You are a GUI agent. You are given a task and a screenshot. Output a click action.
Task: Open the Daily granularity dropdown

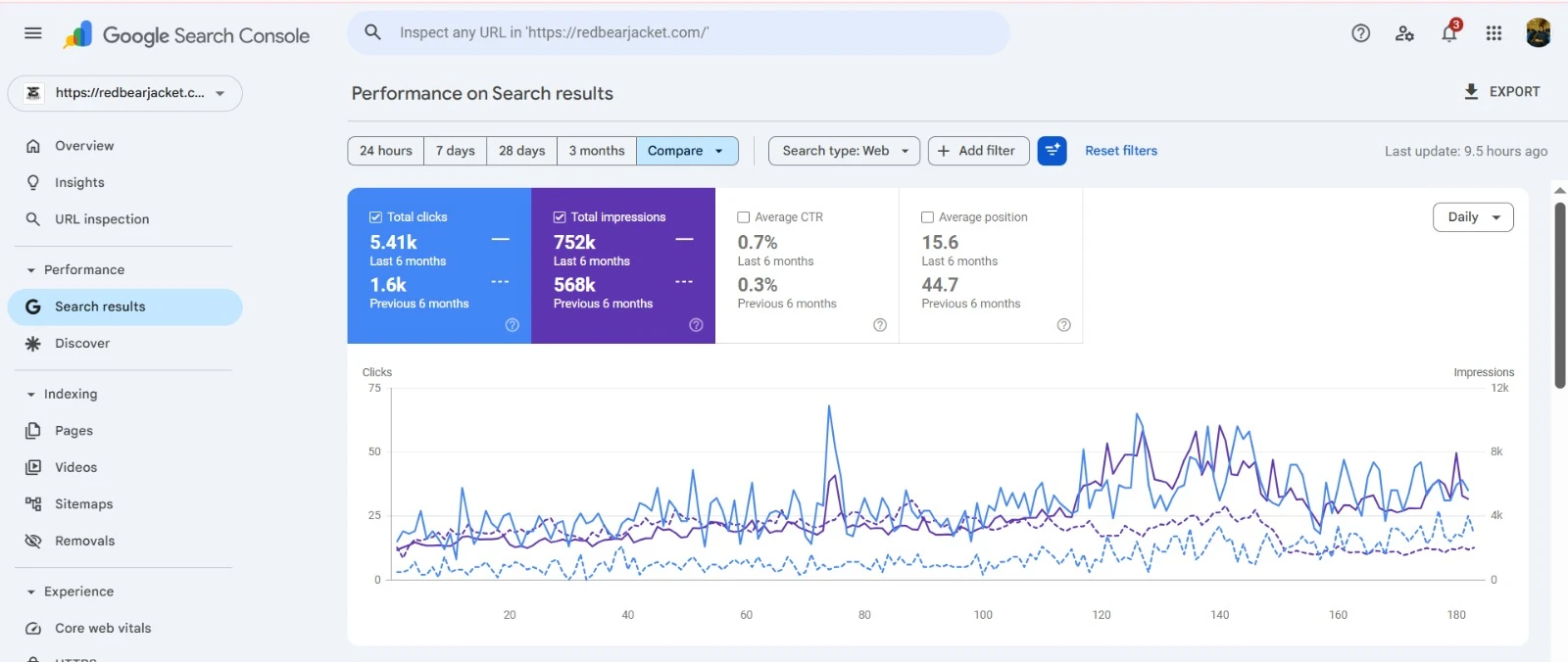pos(1473,217)
